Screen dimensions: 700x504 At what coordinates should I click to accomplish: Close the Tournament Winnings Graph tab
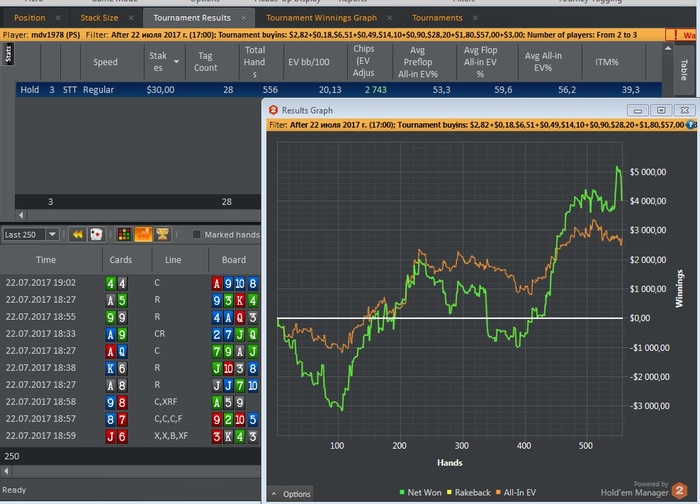coord(390,18)
